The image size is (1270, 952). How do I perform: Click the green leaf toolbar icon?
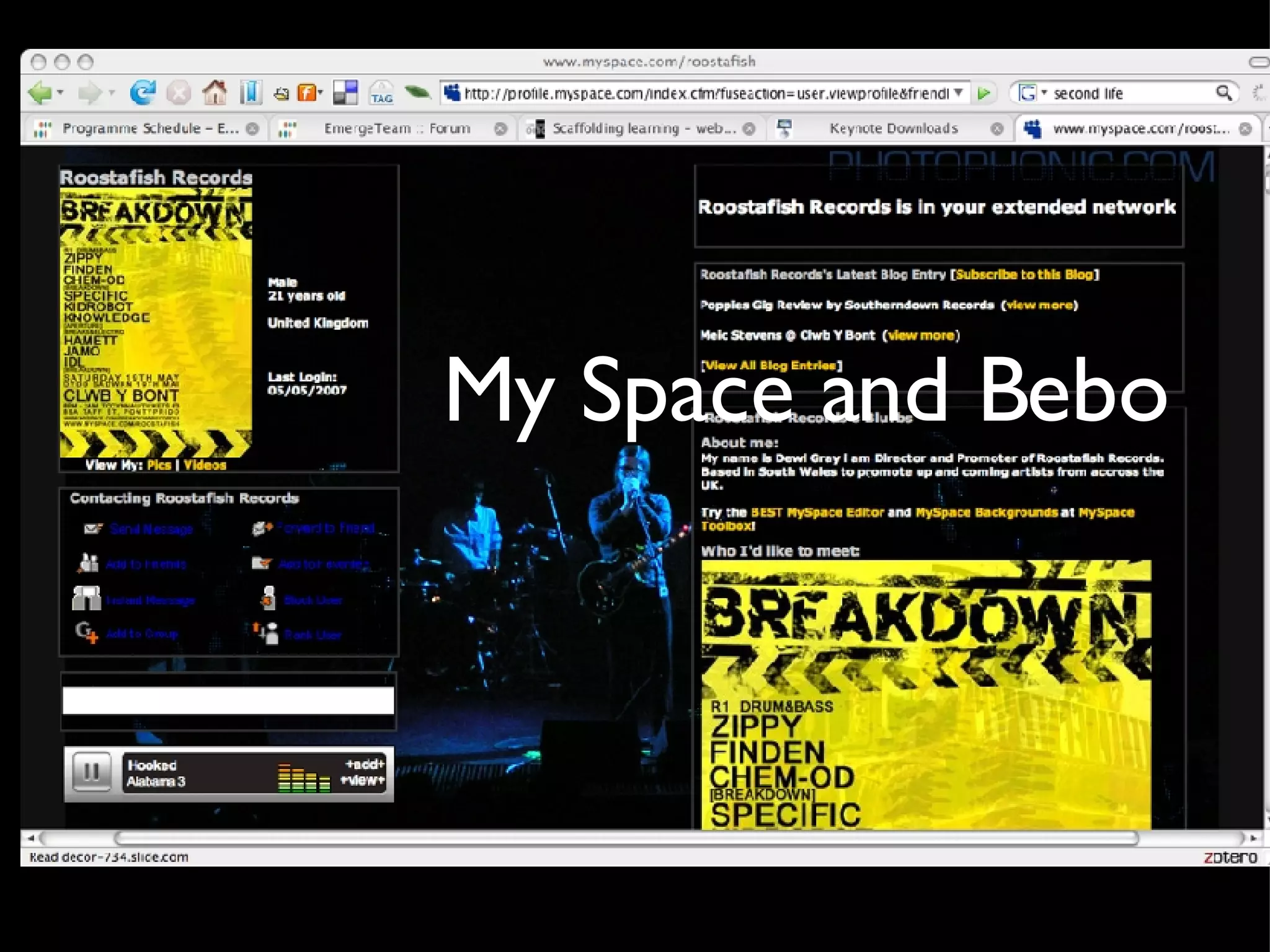coord(418,93)
